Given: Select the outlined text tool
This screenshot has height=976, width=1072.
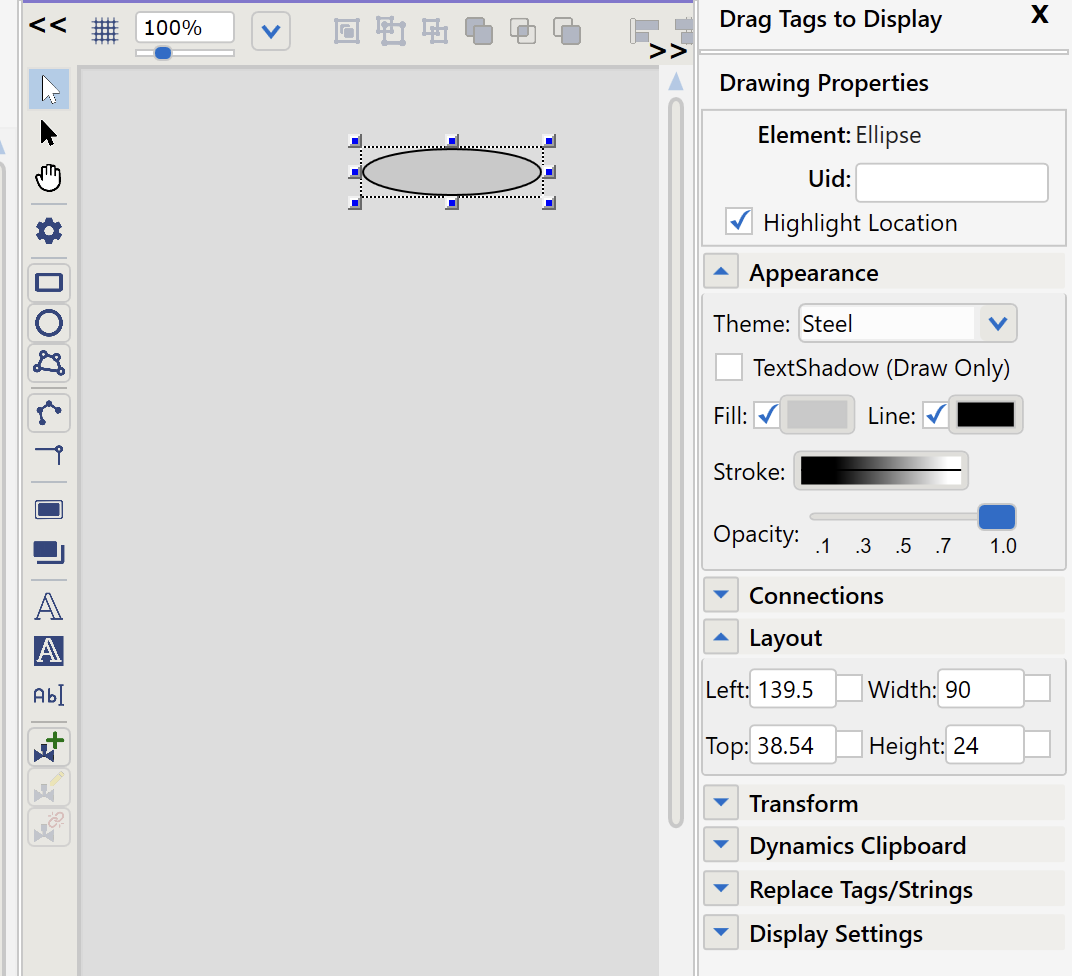Looking at the screenshot, I should [x=49, y=607].
